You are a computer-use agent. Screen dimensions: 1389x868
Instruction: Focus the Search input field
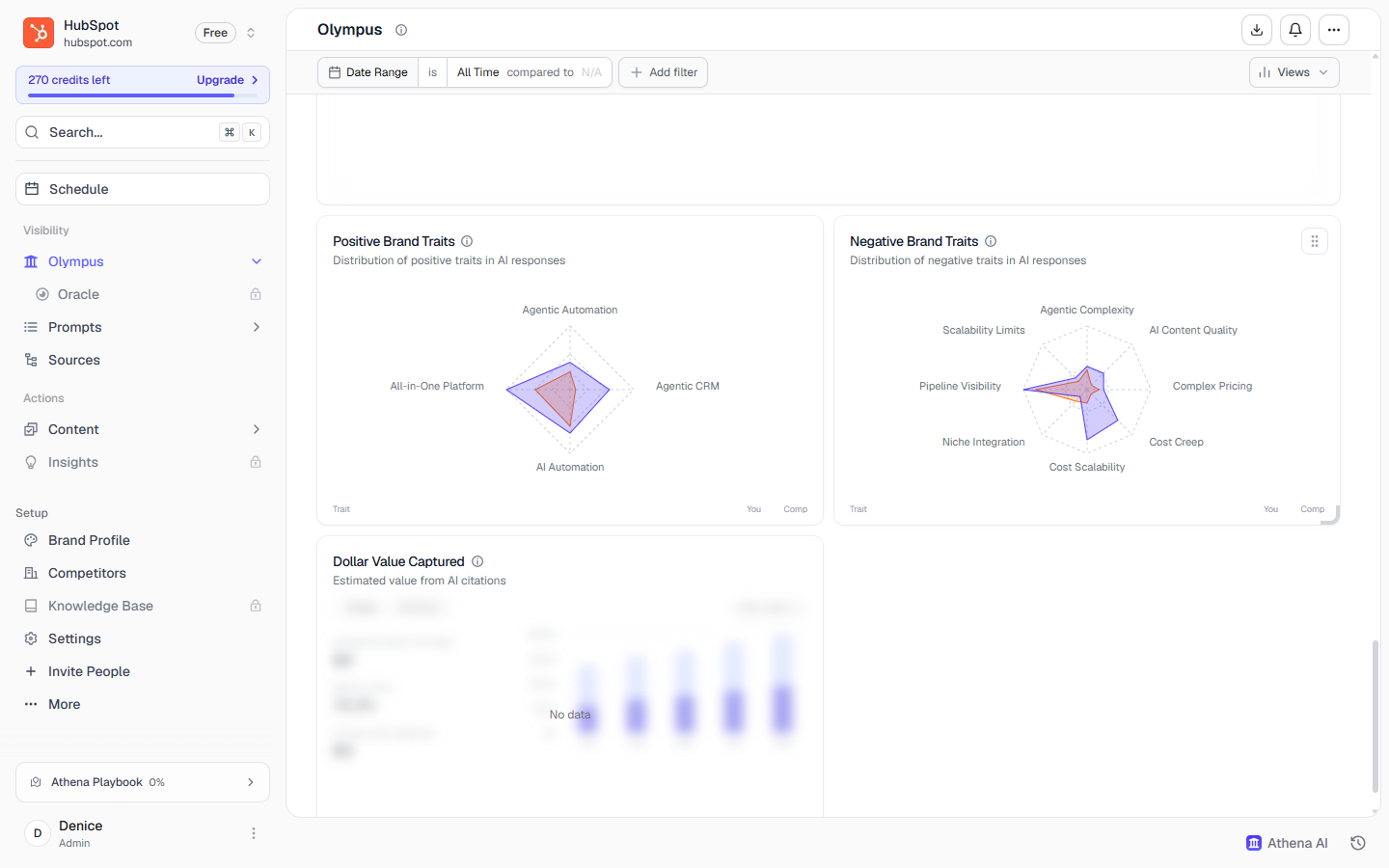pyautogui.click(x=143, y=132)
